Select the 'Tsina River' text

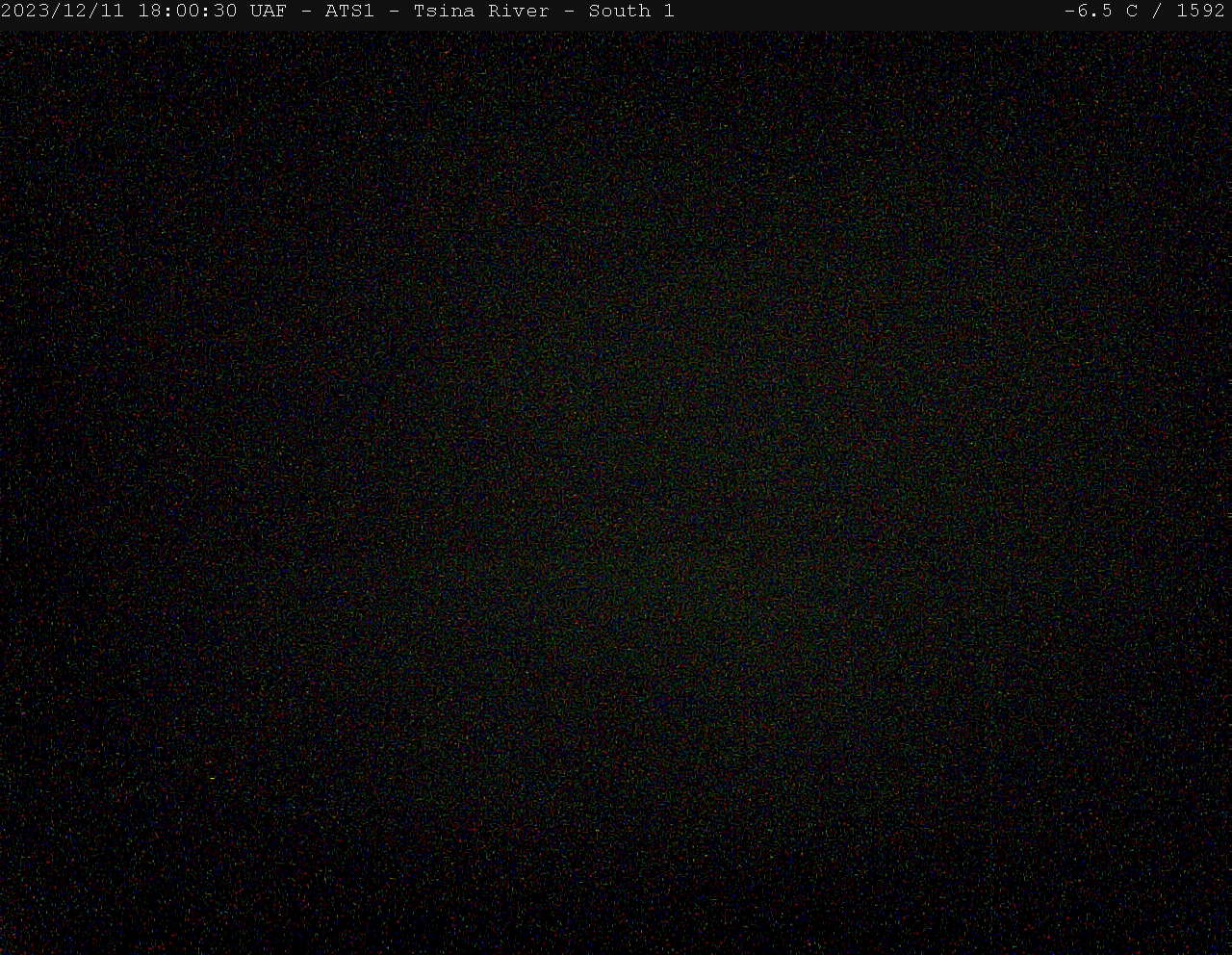click(x=481, y=12)
